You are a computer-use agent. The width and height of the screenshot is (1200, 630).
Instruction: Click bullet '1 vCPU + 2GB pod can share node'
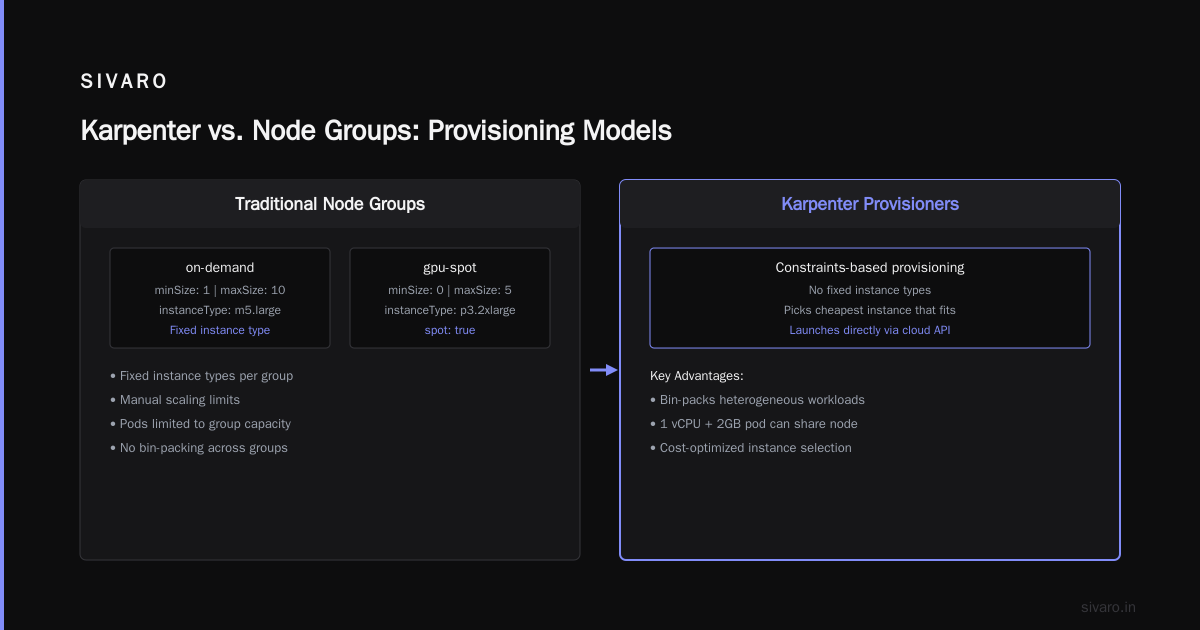point(753,424)
